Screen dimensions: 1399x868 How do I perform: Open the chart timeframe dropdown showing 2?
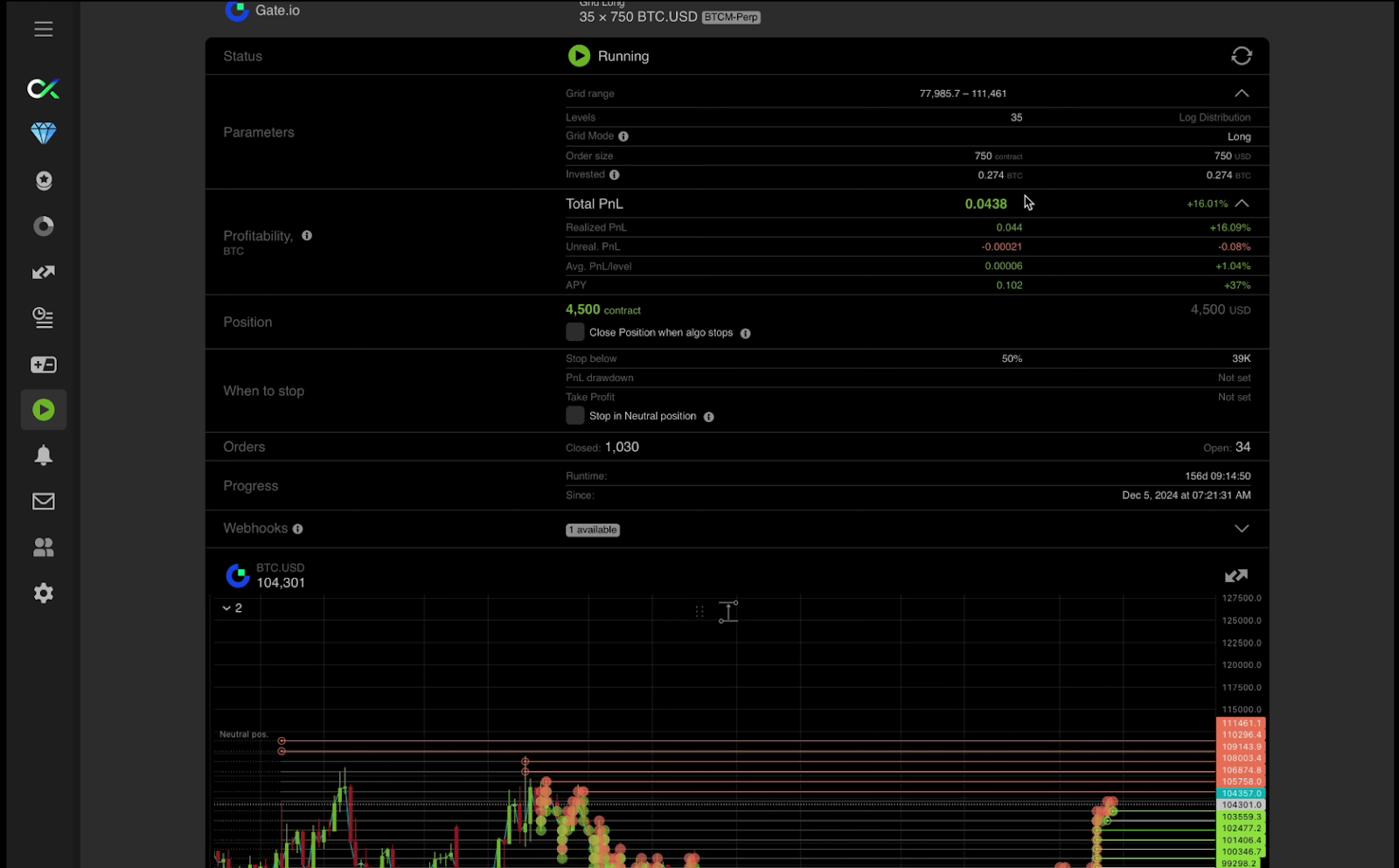coord(232,608)
